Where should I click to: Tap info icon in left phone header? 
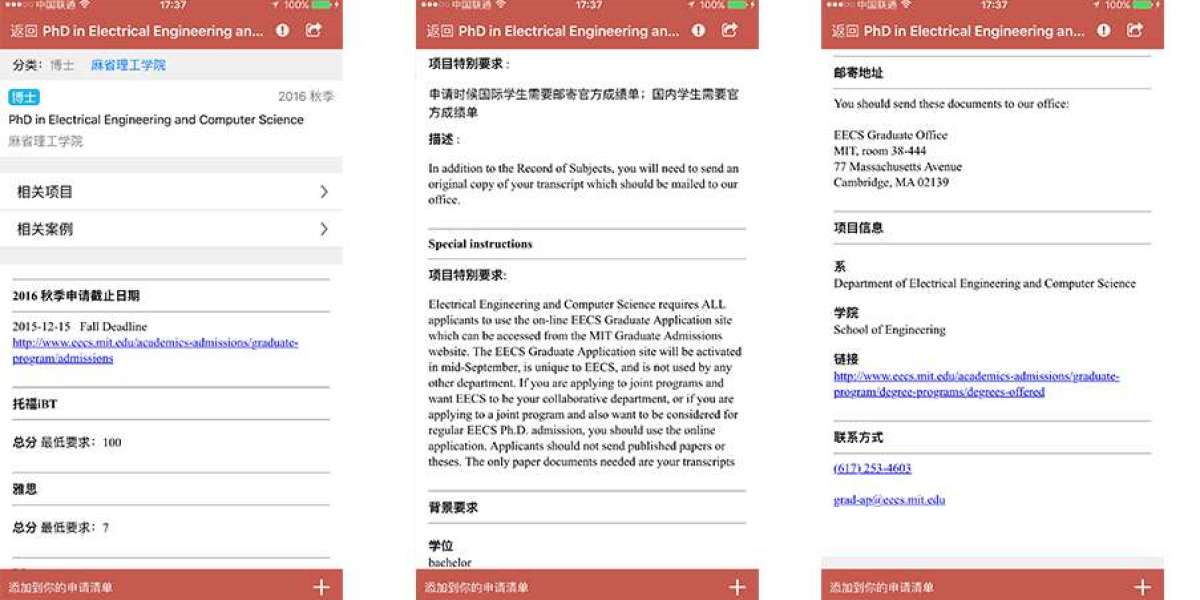283,31
